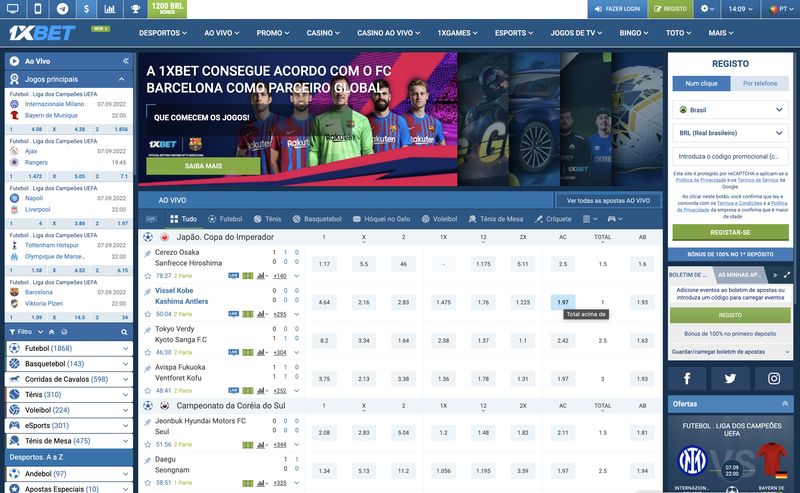Collapse the Ao Vivo sidebar with double arrow
This screenshot has width=800, height=493.
[x=126, y=61]
